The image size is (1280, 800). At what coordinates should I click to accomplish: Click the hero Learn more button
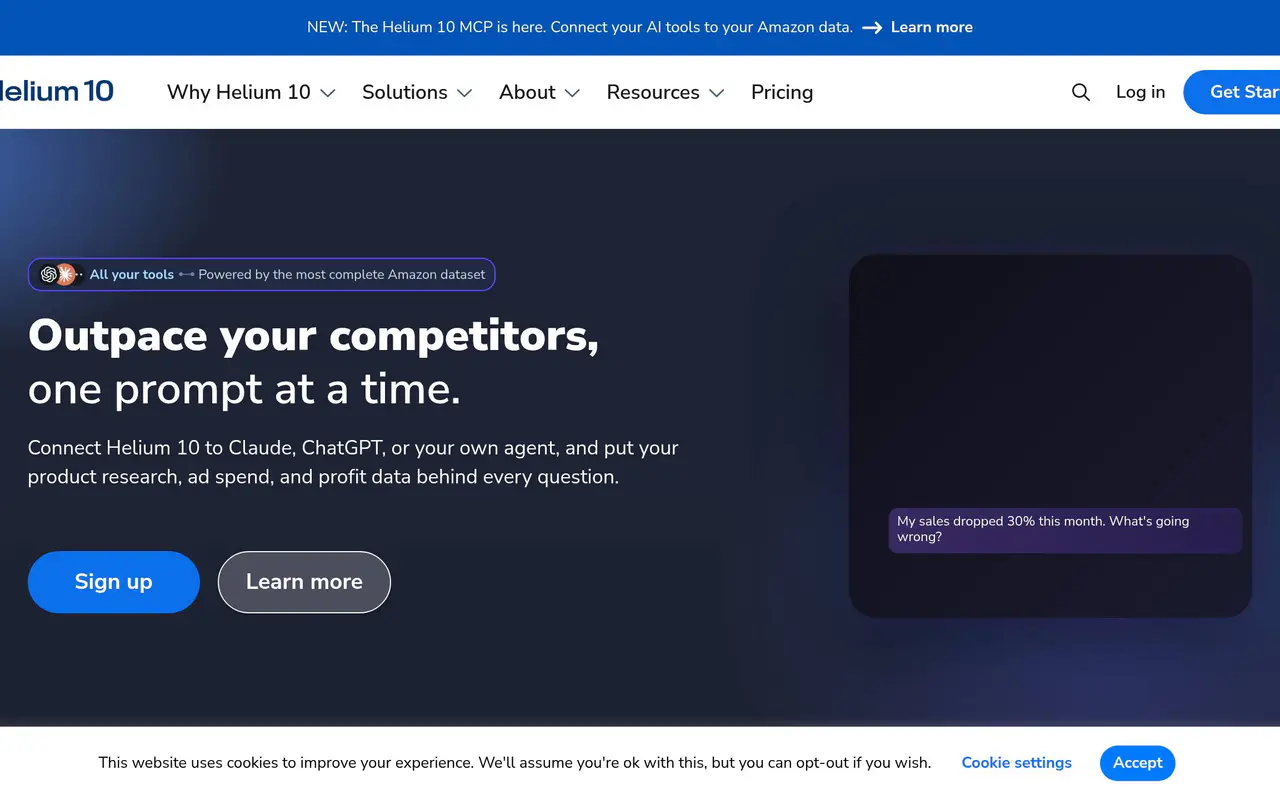click(x=304, y=582)
